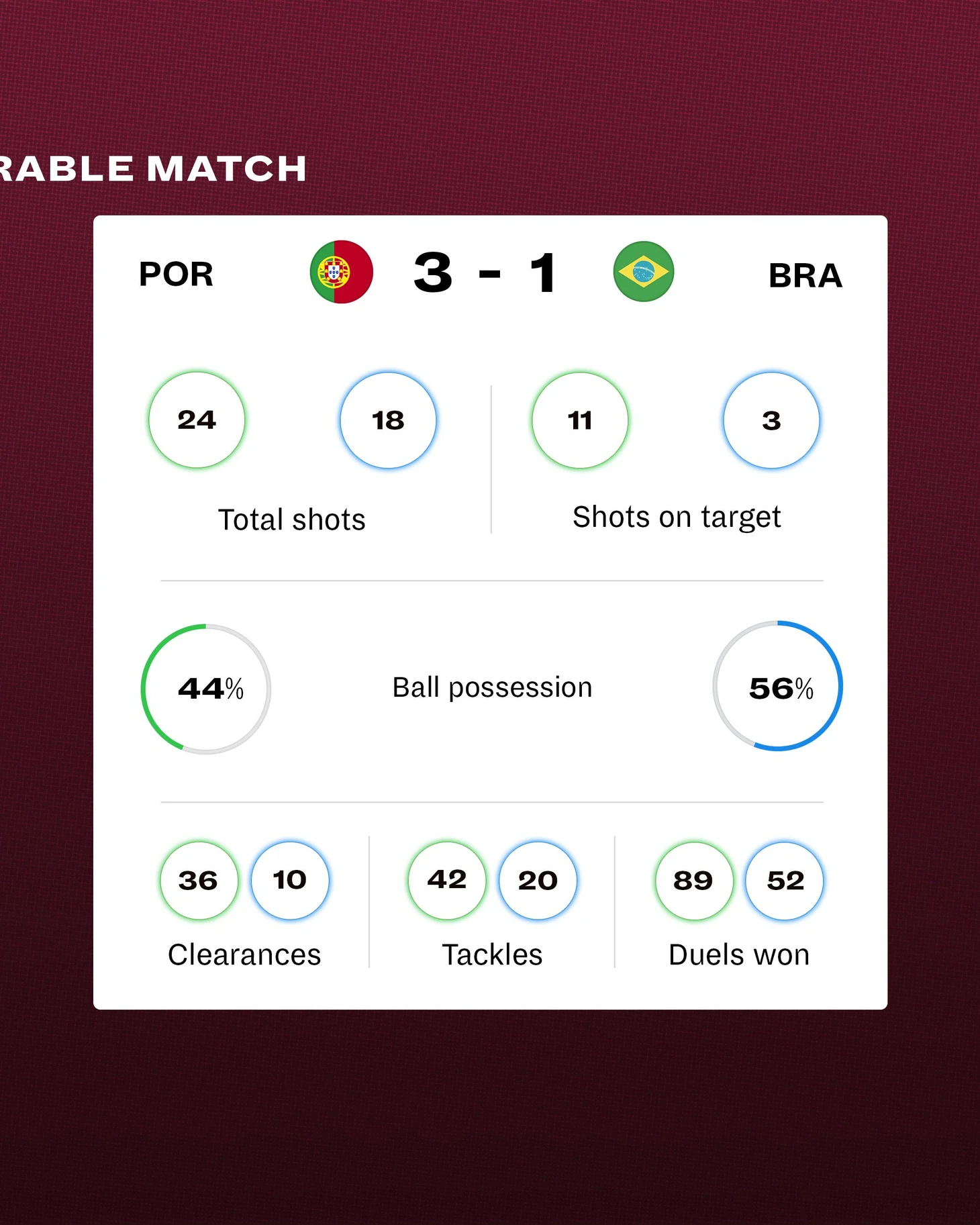The width and height of the screenshot is (980, 1225).
Task: Click the Portugal flag icon
Action: coord(341,272)
